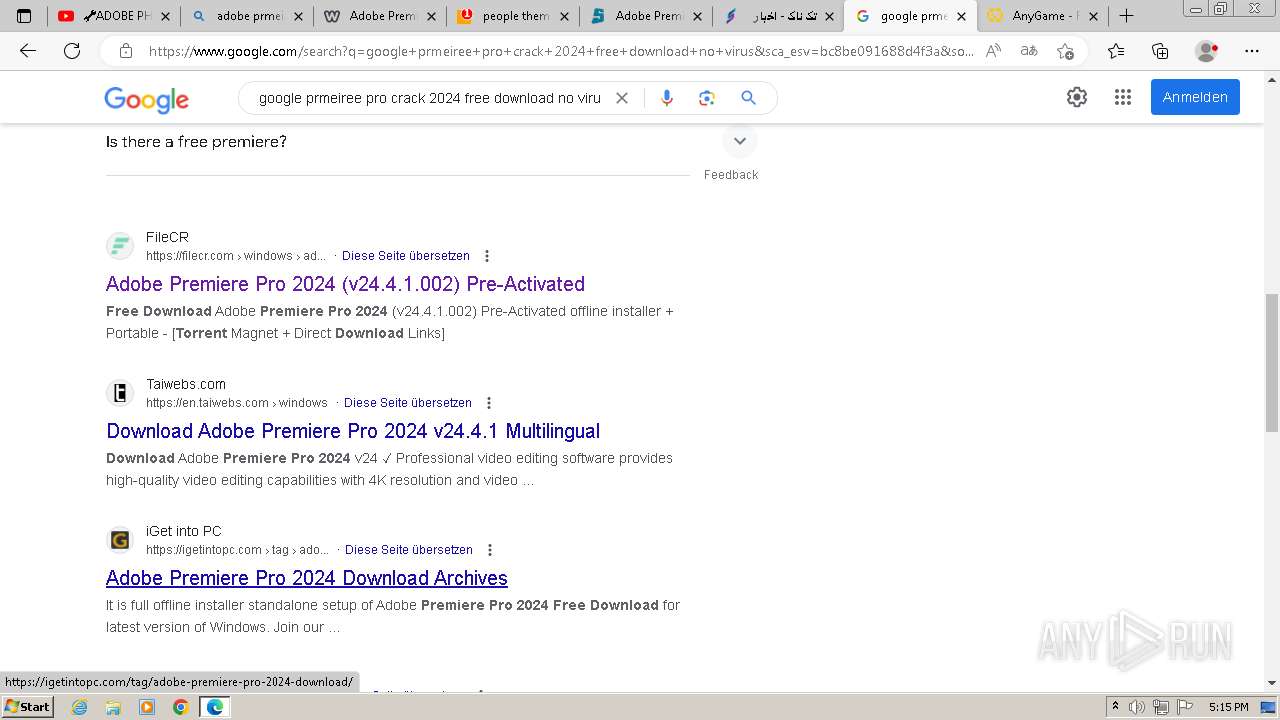Start voice search with microphone
The height and width of the screenshot is (720, 1280).
667,98
